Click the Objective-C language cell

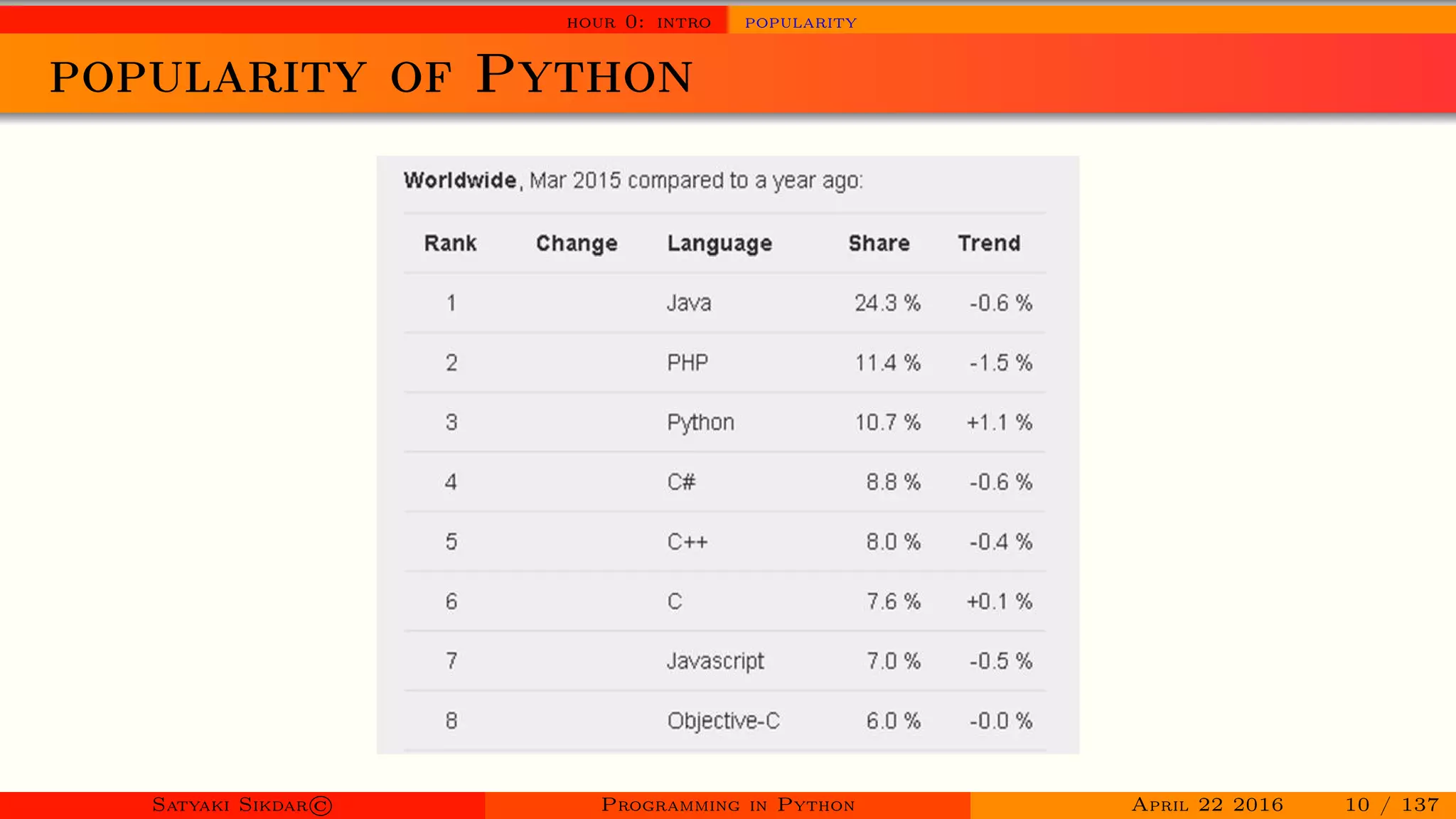[x=723, y=722]
